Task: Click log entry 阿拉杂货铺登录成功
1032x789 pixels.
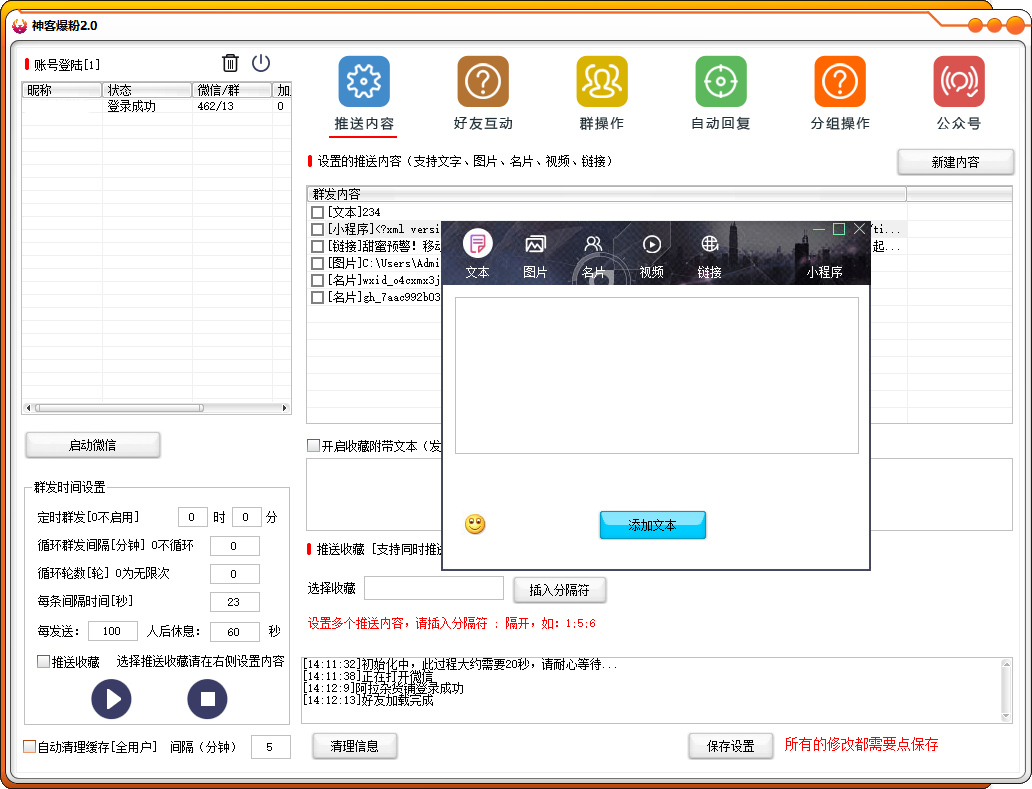Action: pos(383,688)
